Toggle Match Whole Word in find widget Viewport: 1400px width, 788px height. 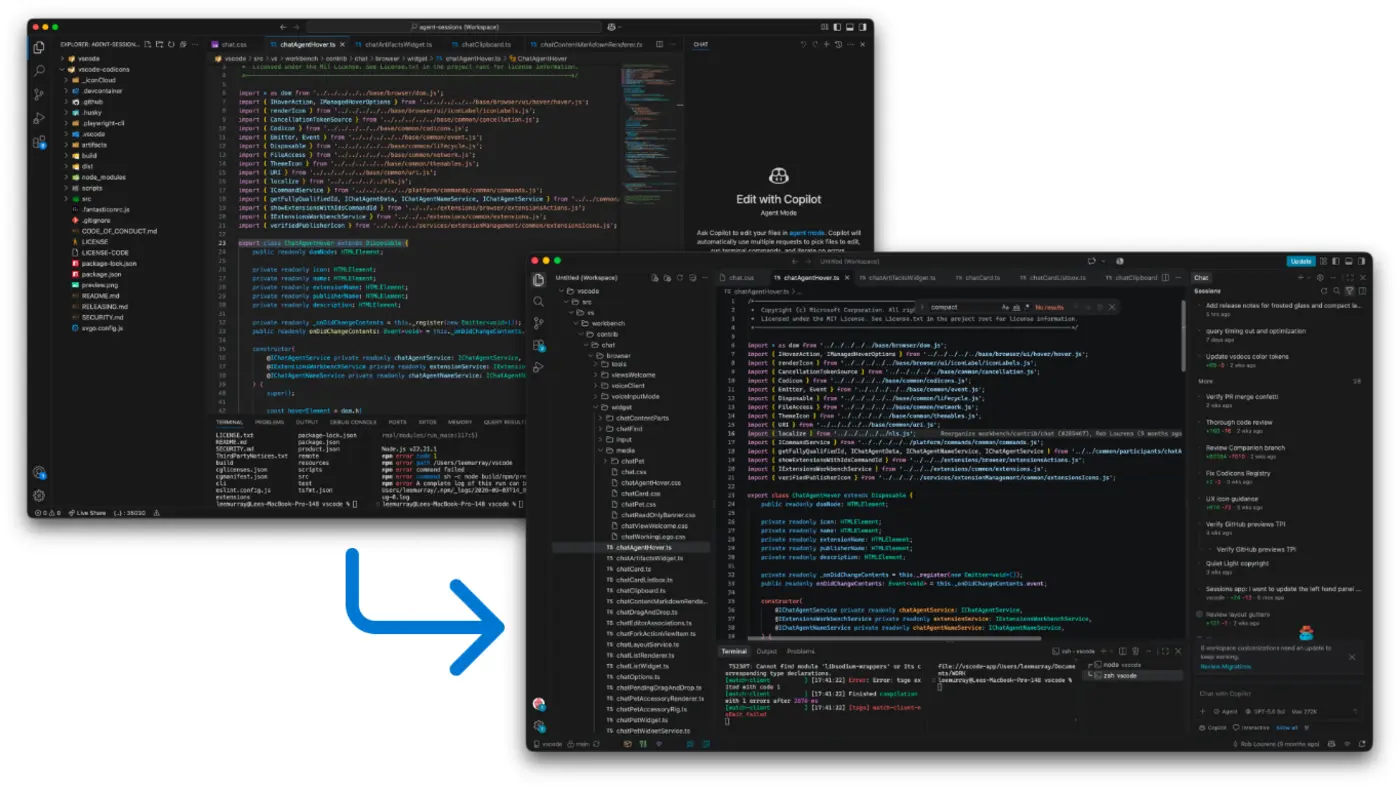tap(1014, 307)
